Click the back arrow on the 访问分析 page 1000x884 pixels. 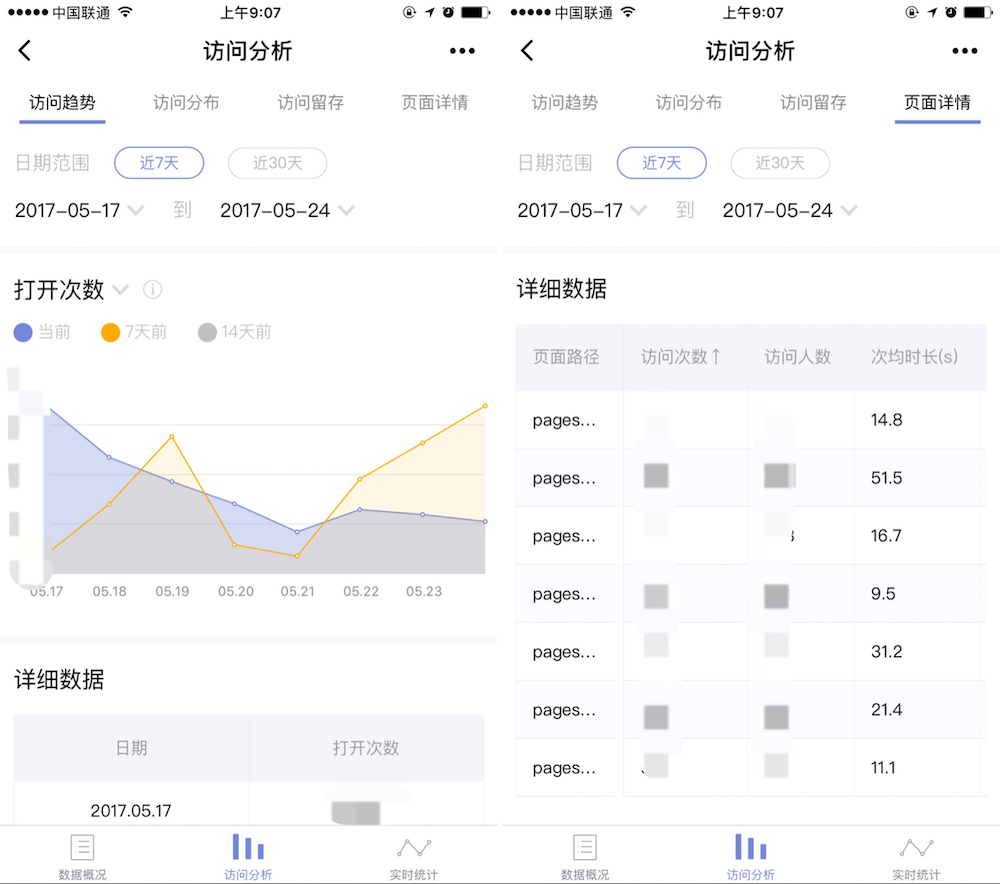pyautogui.click(x=25, y=50)
